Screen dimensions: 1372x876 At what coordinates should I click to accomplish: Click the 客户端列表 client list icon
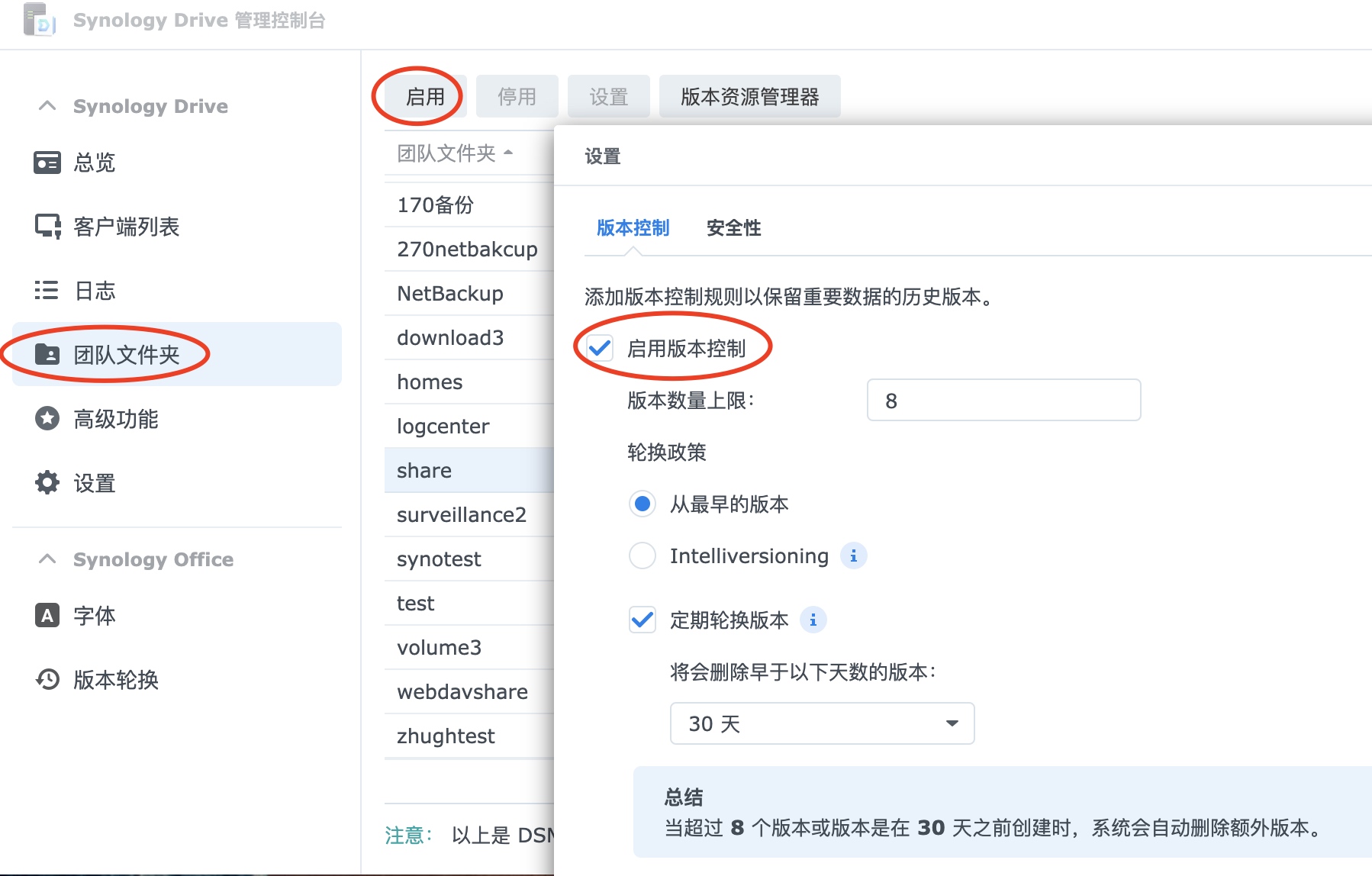point(47,227)
